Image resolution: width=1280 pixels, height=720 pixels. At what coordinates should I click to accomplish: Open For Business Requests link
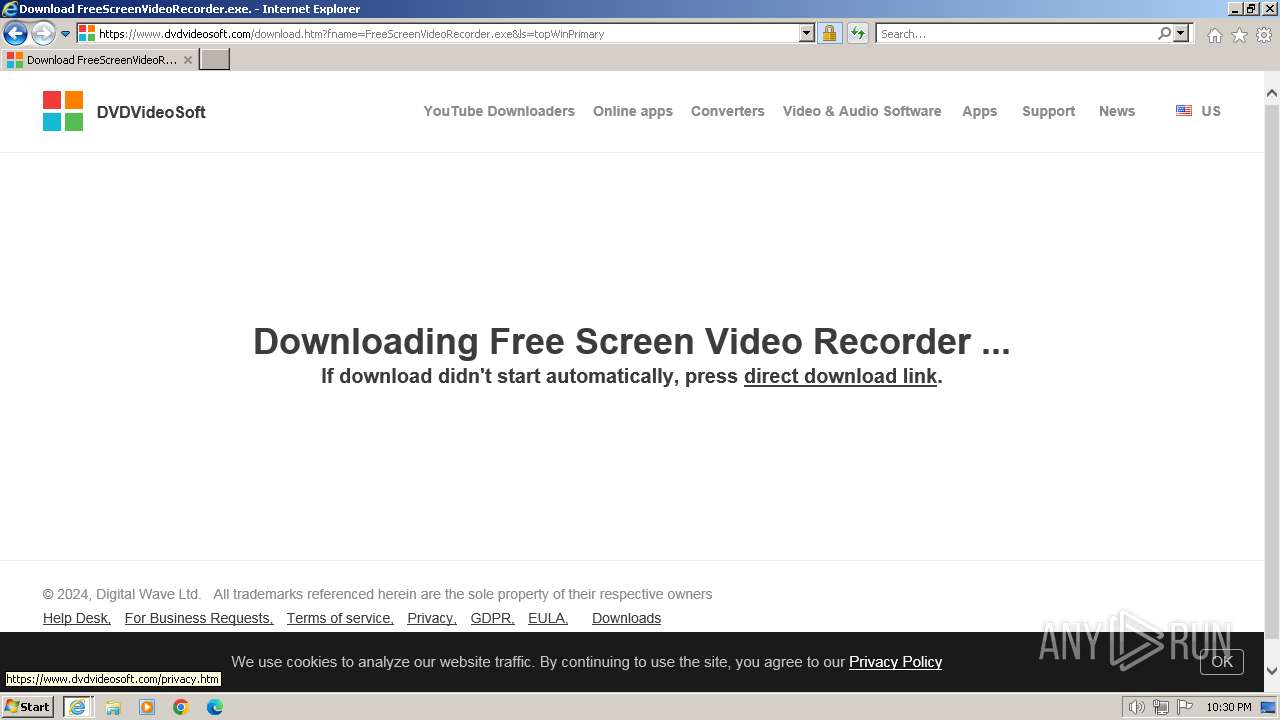tap(199, 618)
